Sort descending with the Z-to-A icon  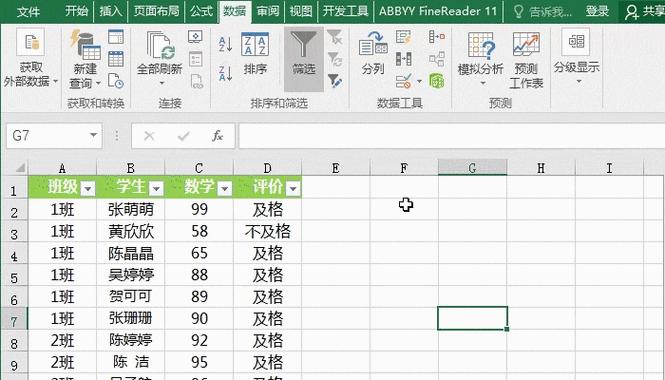(225, 73)
